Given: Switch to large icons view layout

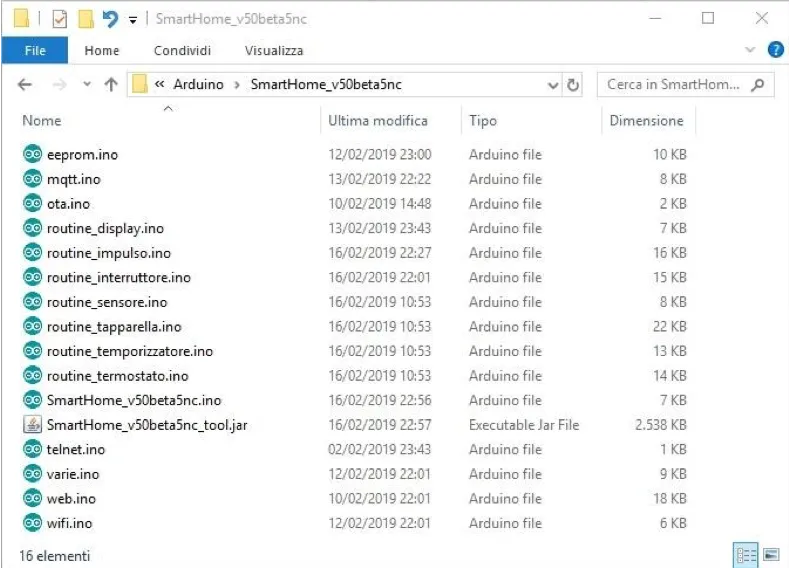Looking at the screenshot, I should tap(771, 555).
